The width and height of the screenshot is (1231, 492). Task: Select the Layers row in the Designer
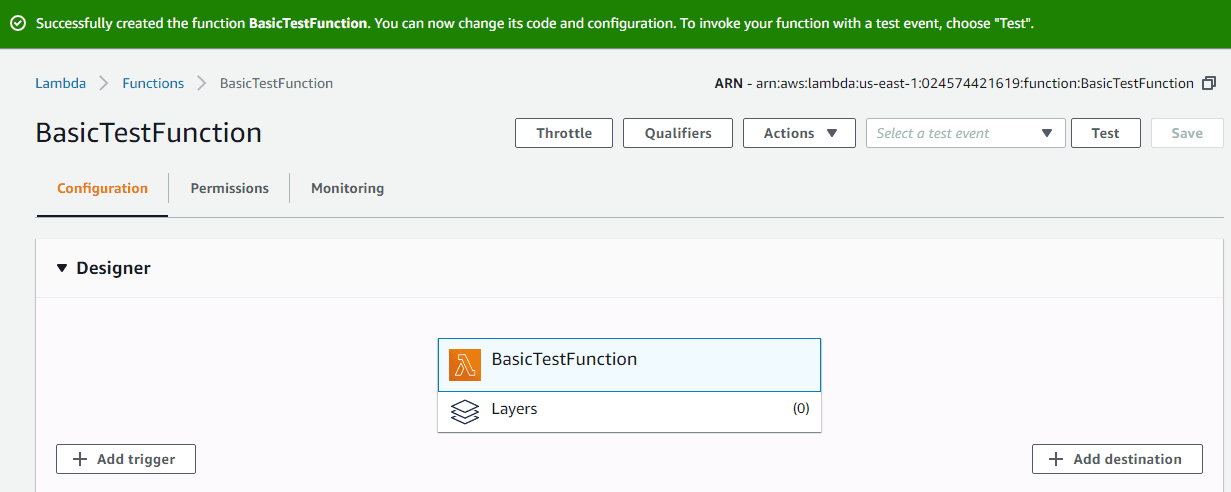(x=629, y=411)
